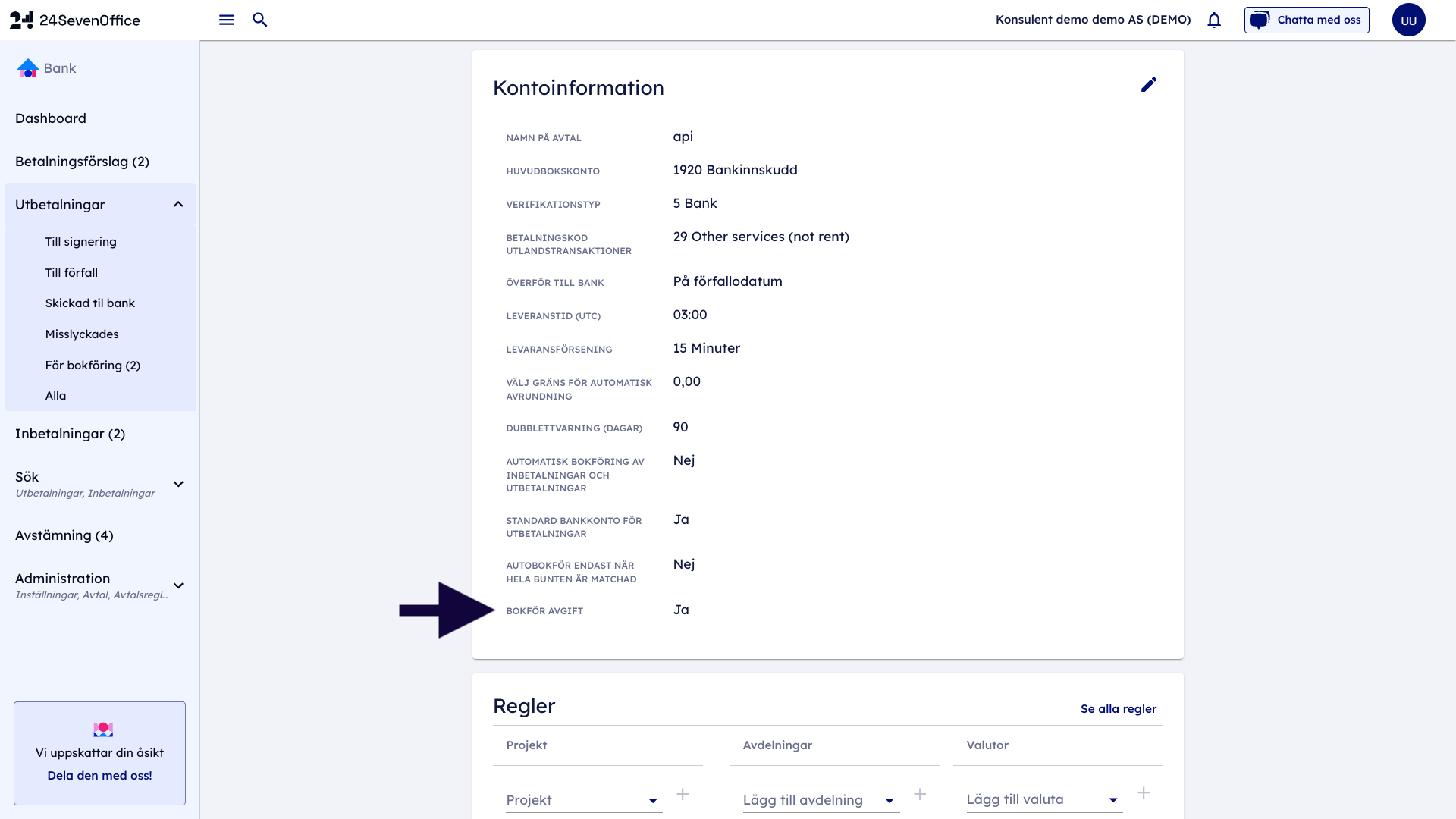
Task: Click the Konsulent demo demo AS (DEMO) company name
Action: tap(1093, 20)
